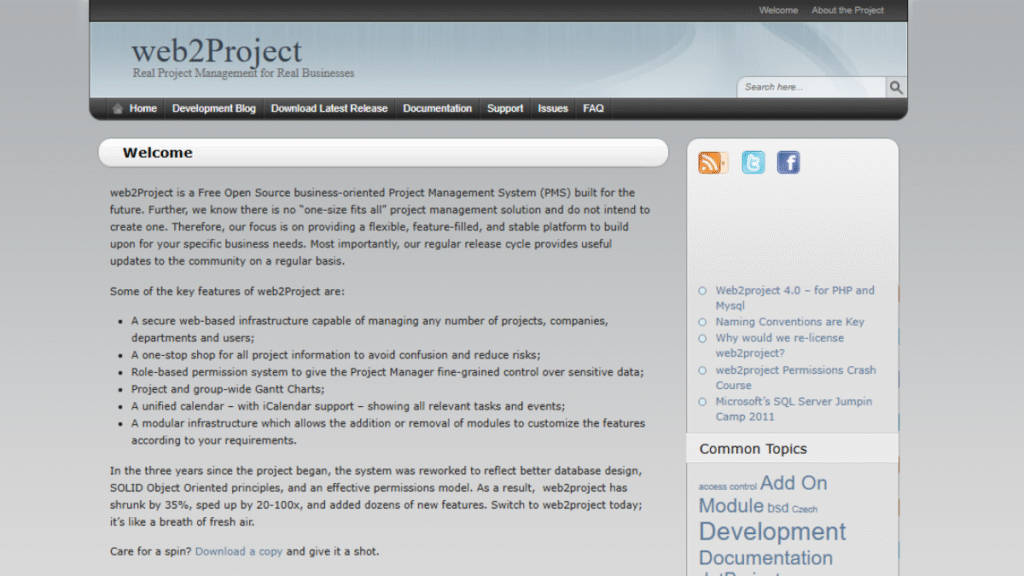The height and width of the screenshot is (576, 1024).
Task: Open the FAQ navigation item
Action: (593, 109)
